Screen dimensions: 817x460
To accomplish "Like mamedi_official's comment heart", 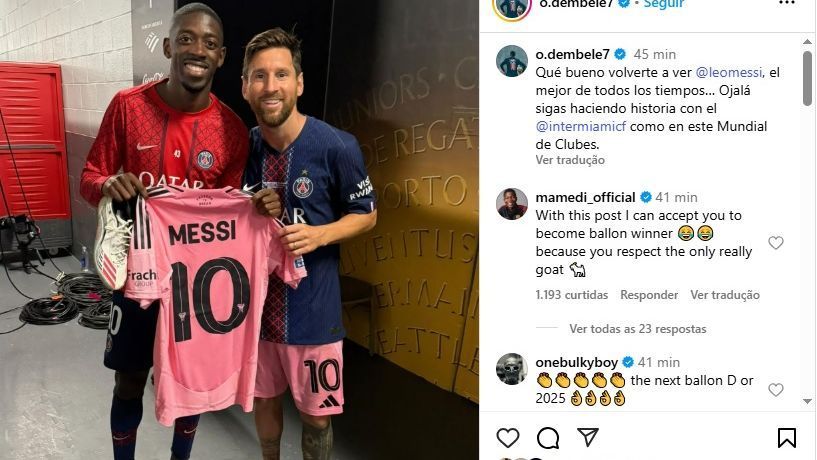I will (x=776, y=242).
